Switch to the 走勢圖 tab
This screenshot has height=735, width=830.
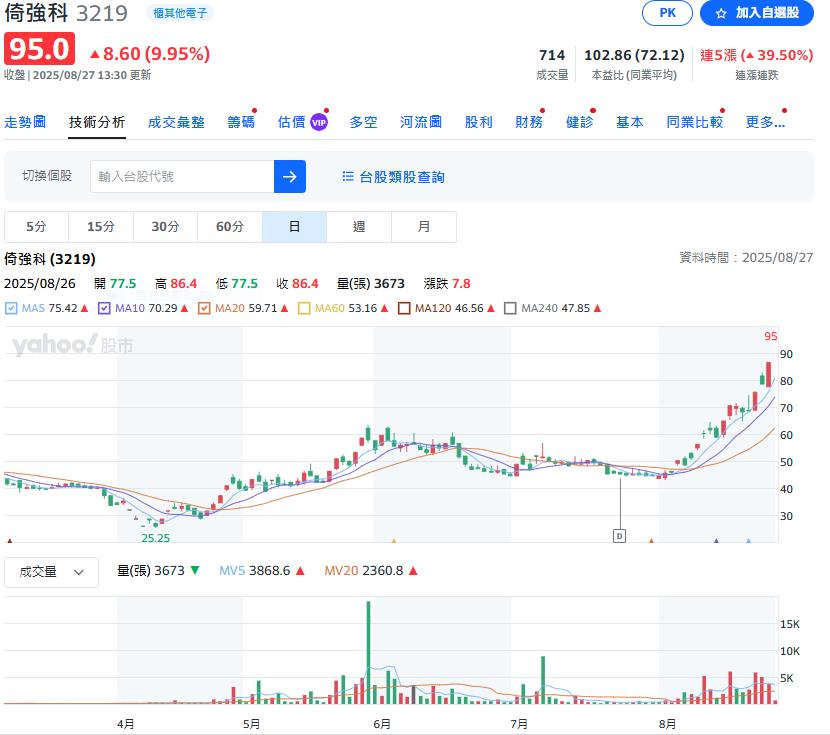(25, 122)
